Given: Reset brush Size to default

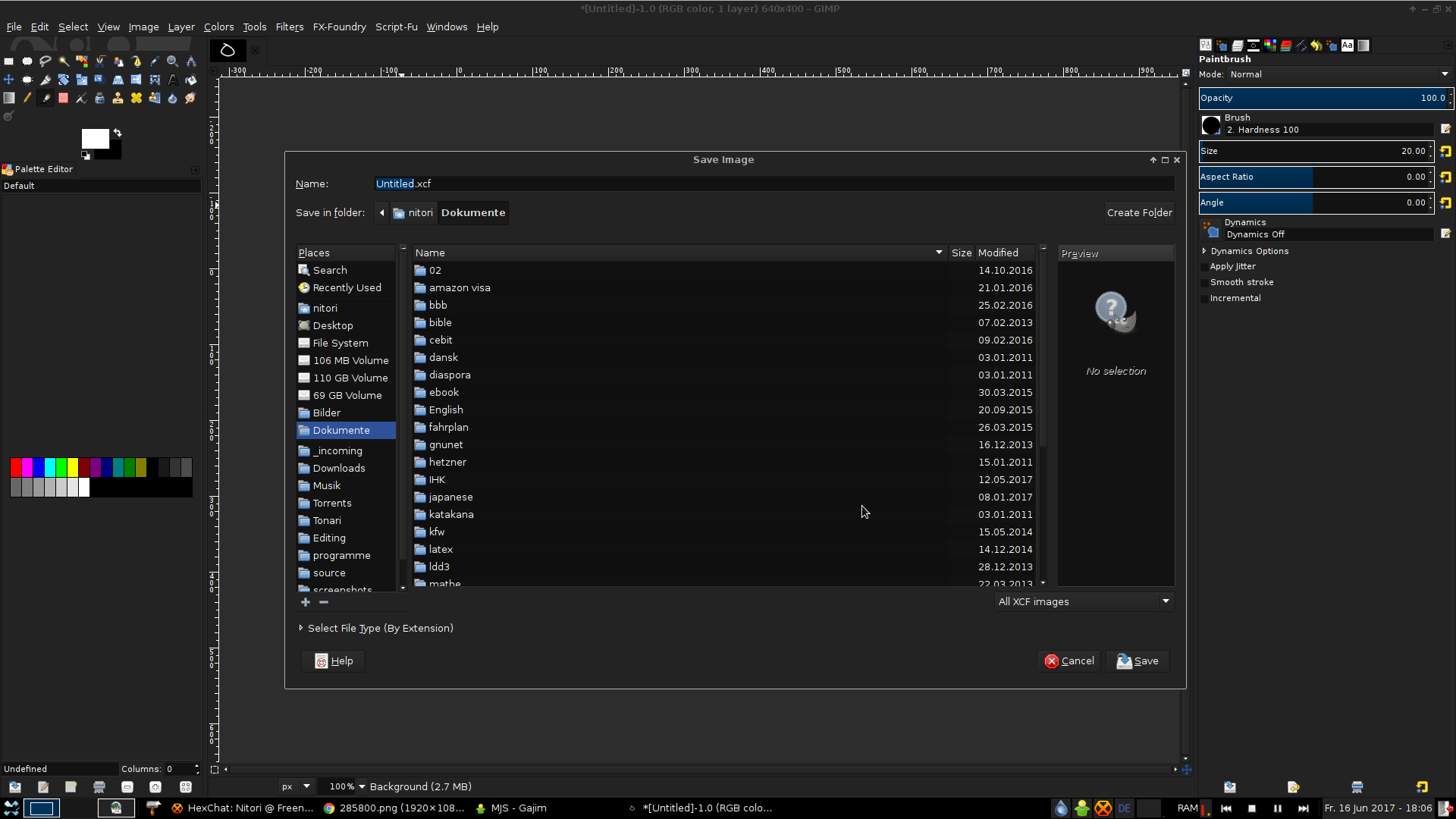Looking at the screenshot, I should click(1445, 152).
